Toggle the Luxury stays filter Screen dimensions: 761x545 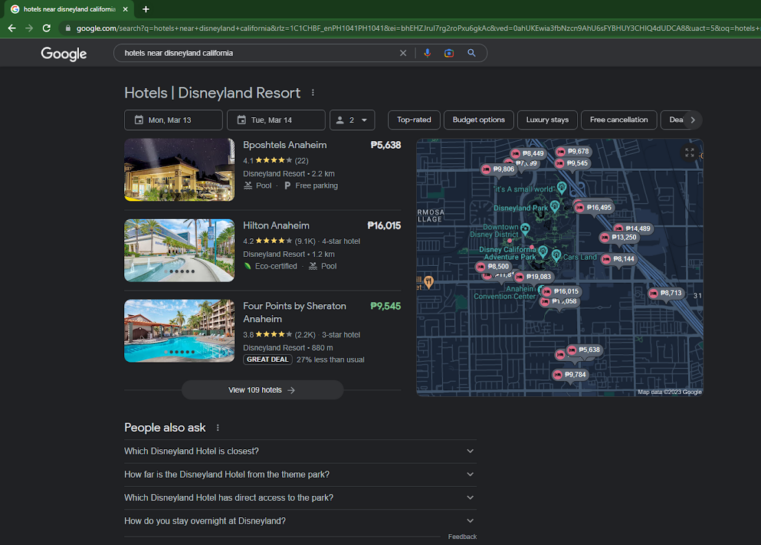(x=547, y=120)
